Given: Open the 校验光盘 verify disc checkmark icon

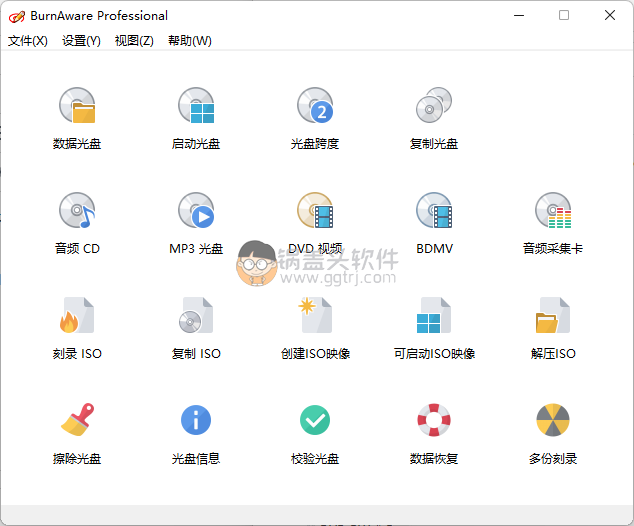Looking at the screenshot, I should pos(315,420).
